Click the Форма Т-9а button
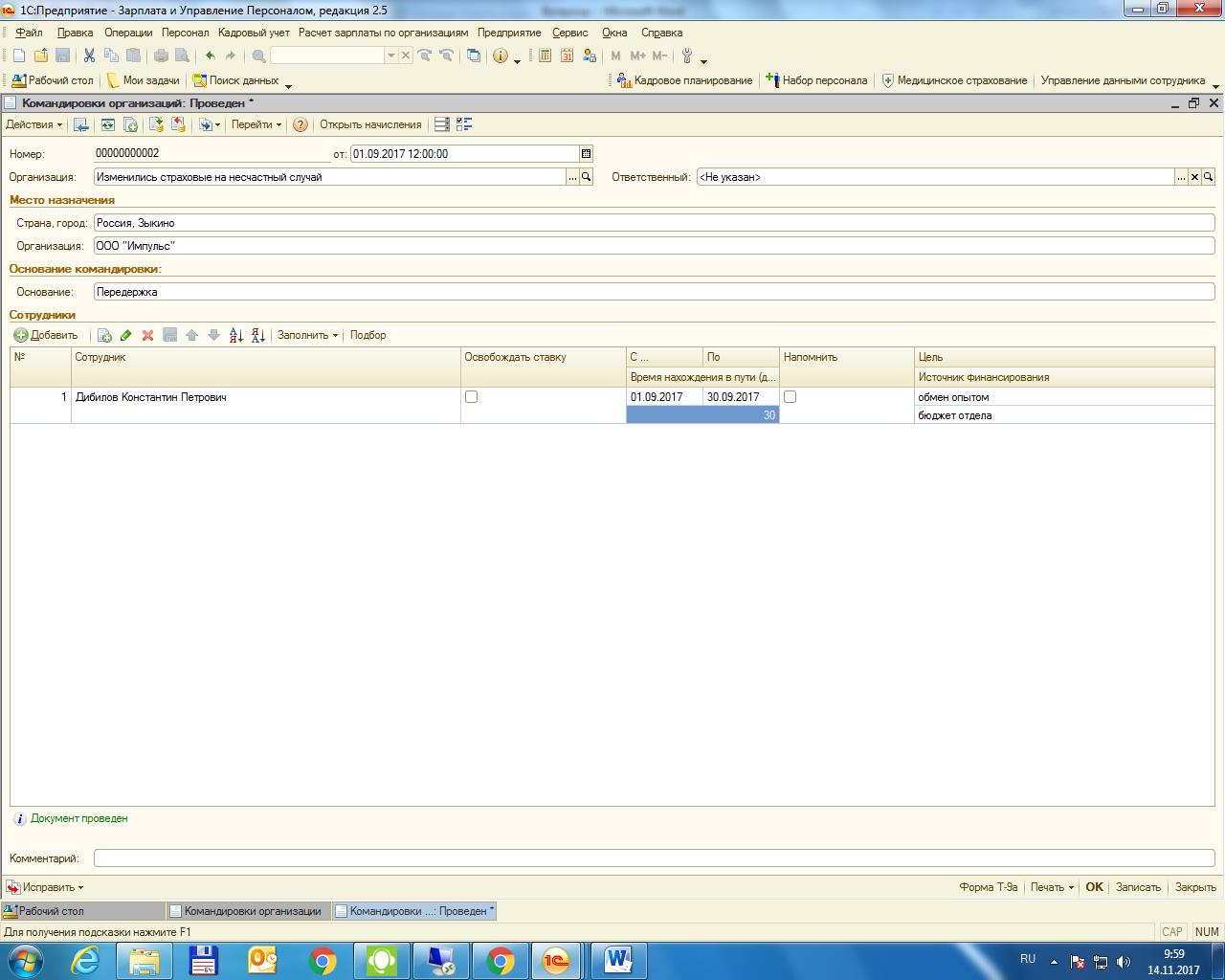 [988, 887]
